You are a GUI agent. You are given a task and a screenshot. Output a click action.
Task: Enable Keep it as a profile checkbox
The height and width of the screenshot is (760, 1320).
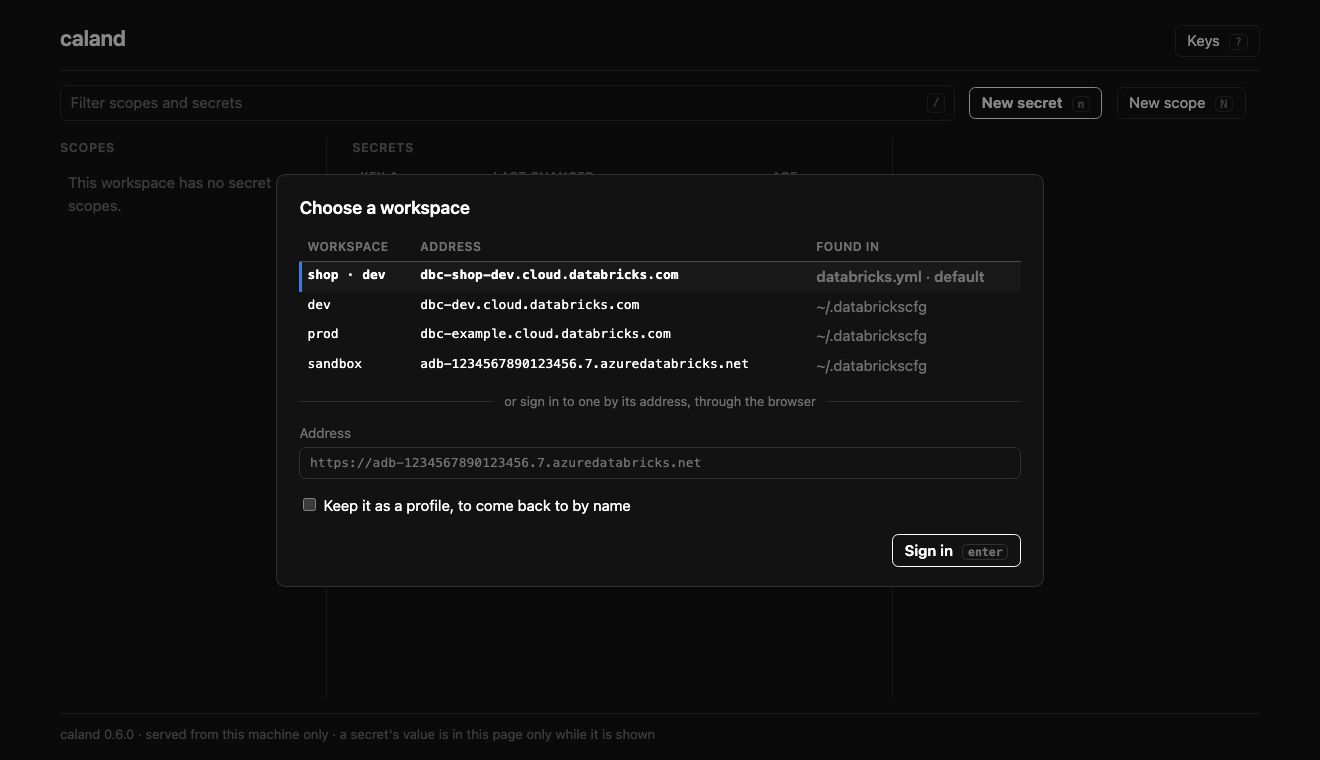pos(310,505)
